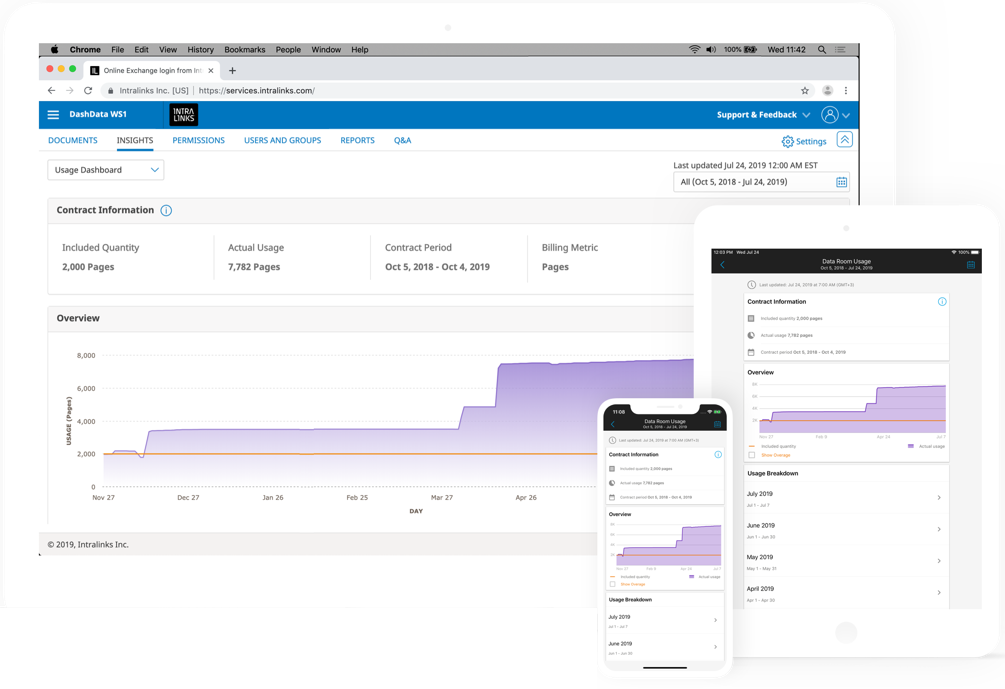
Task: Go to the Q&A tab
Action: point(403,140)
